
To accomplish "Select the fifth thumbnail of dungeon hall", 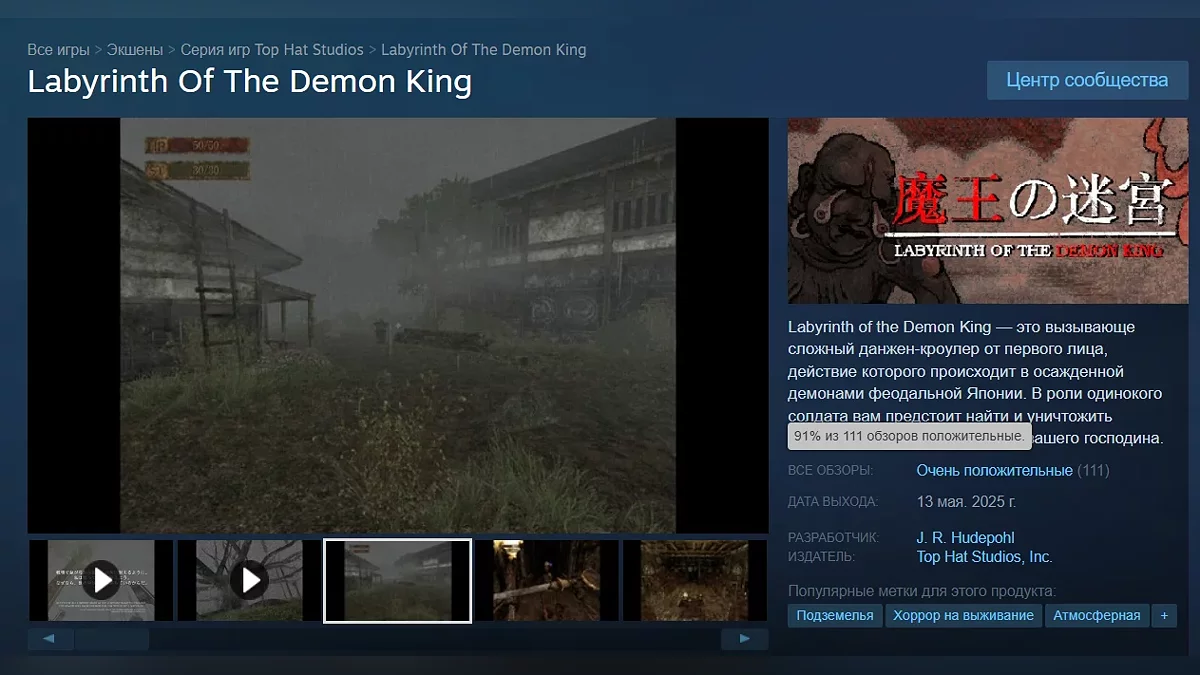I will click(x=694, y=580).
